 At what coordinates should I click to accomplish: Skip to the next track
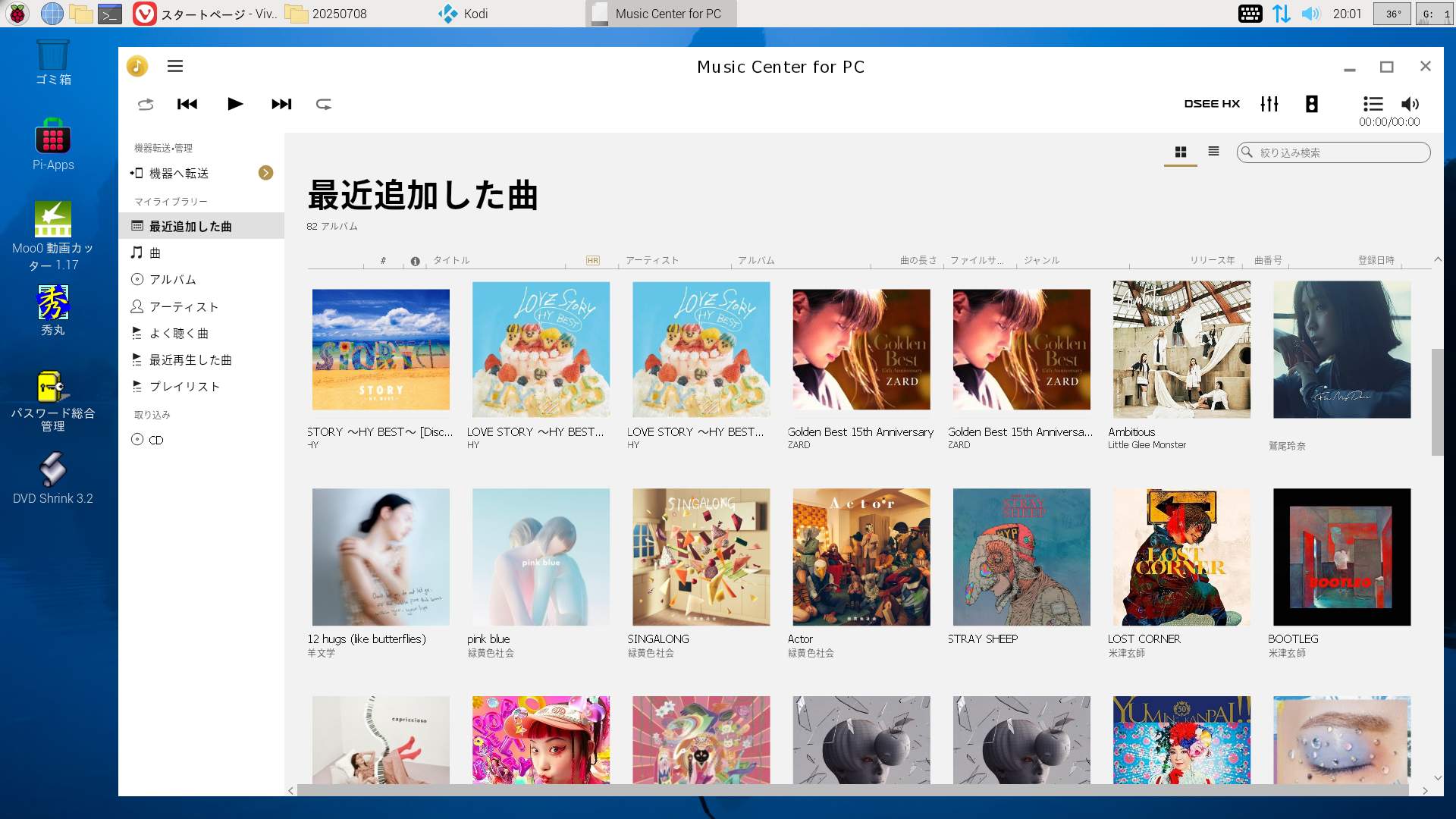[x=281, y=104]
